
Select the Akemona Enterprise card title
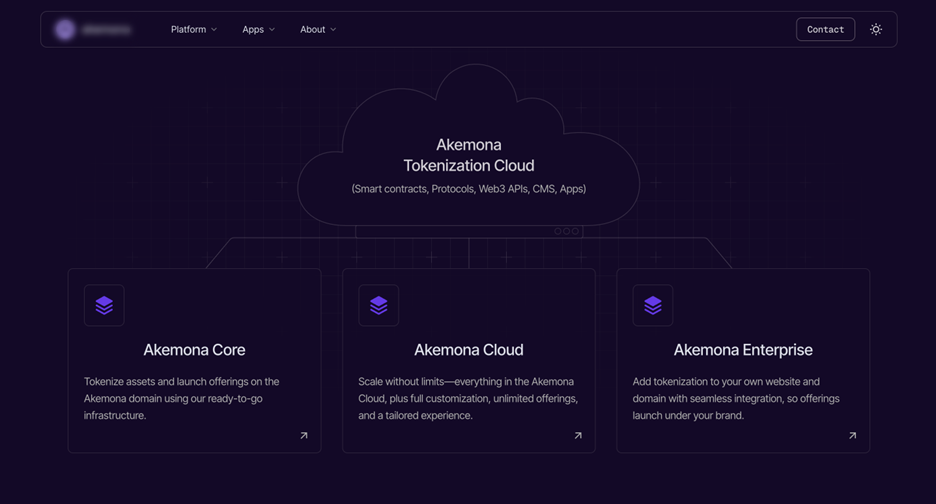[x=742, y=350]
